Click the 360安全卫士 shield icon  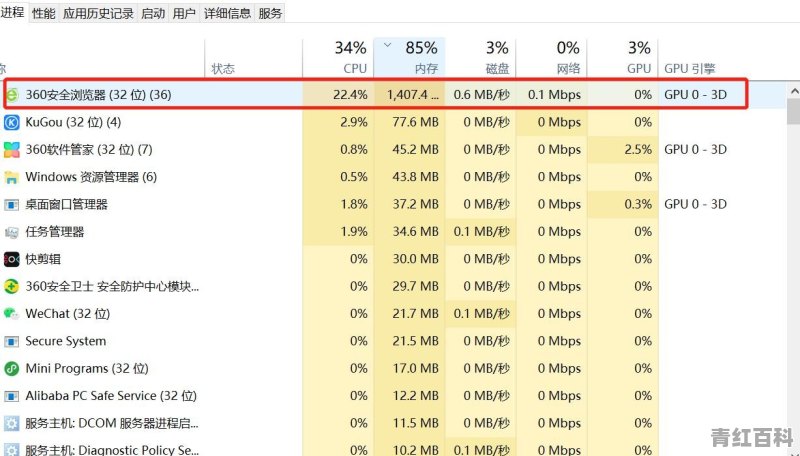pos(11,287)
